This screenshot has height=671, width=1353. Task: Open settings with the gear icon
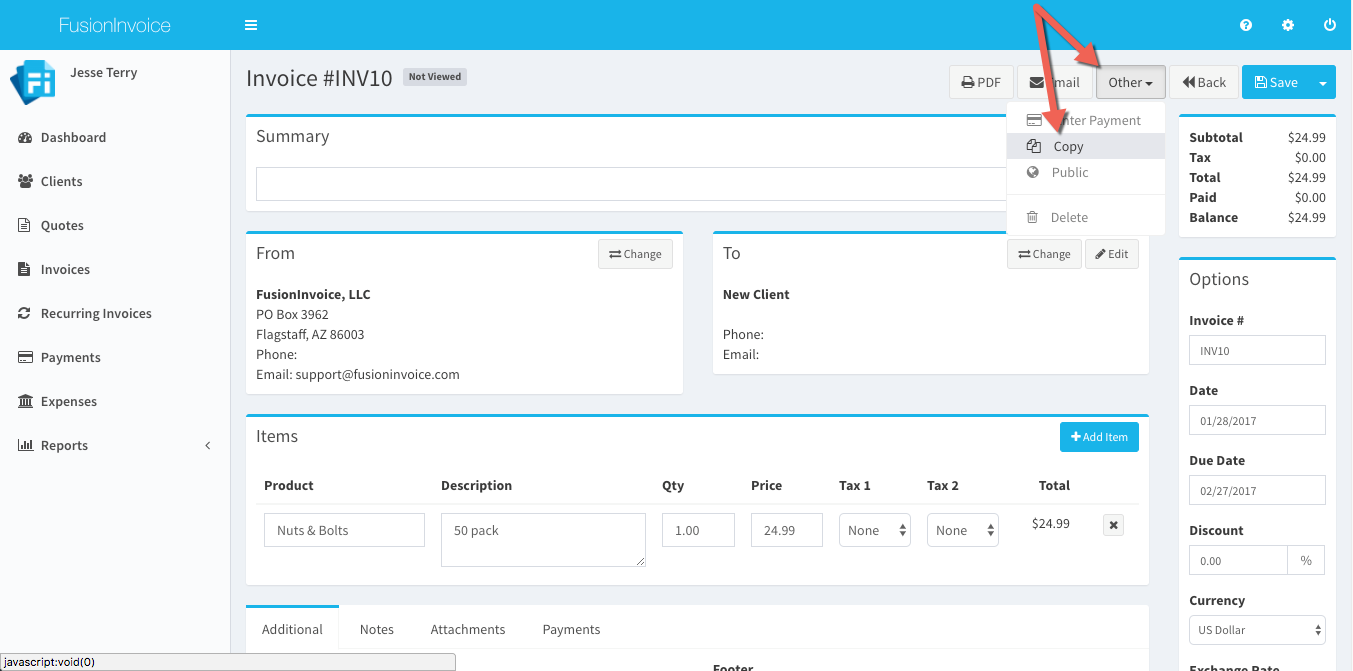point(1288,25)
